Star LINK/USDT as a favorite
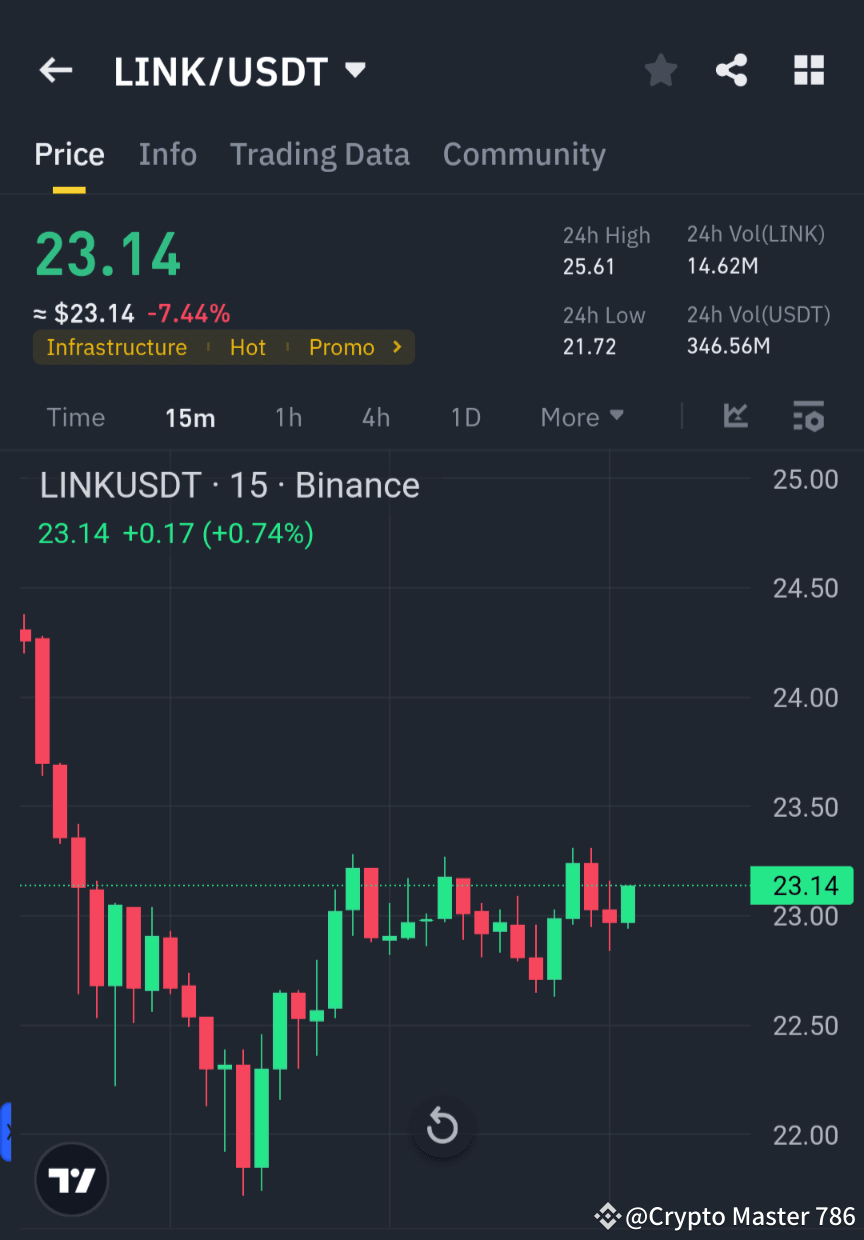The width and height of the screenshot is (864, 1240). pos(660,70)
